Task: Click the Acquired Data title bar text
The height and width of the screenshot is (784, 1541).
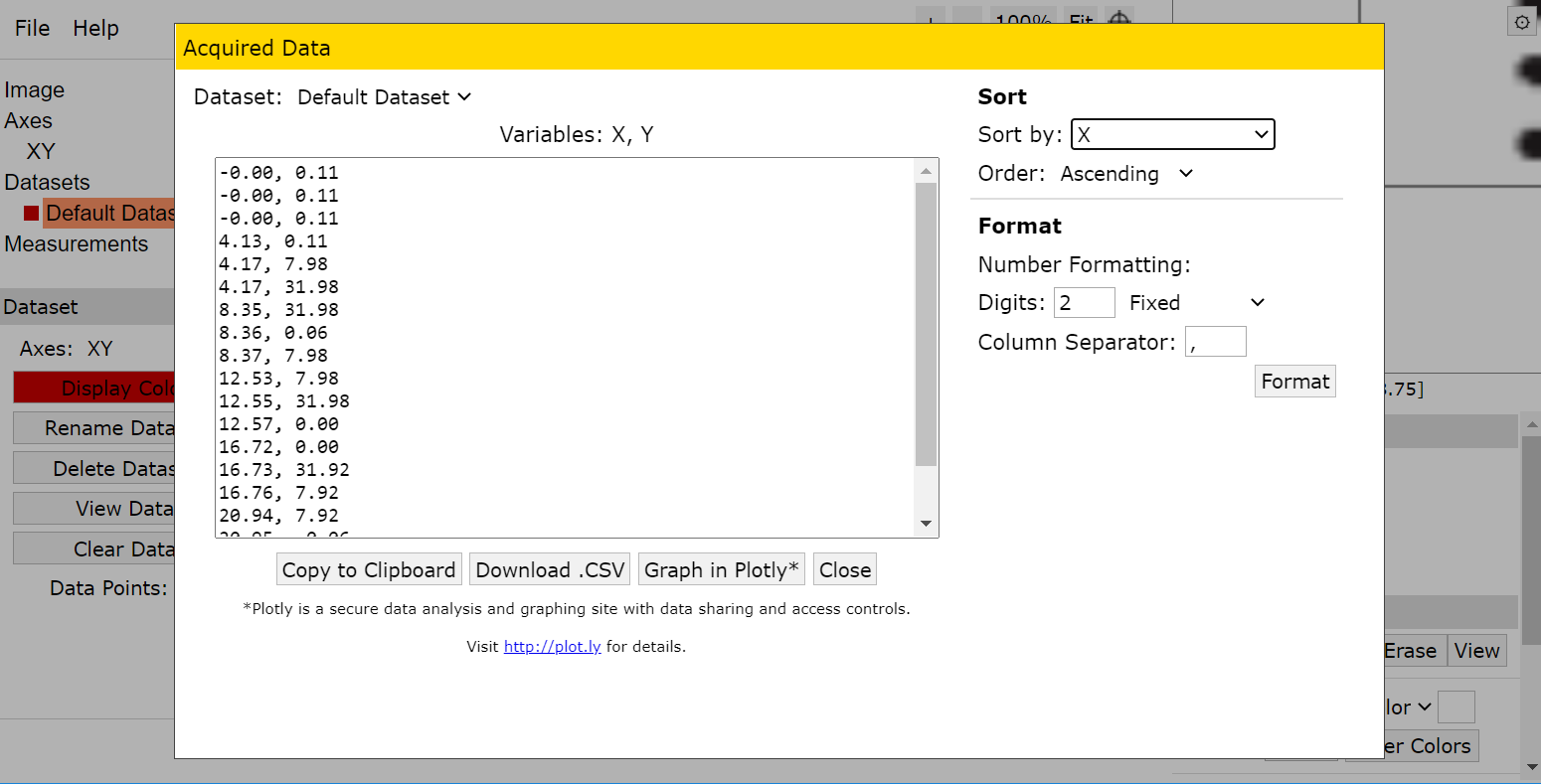Action: click(x=257, y=48)
